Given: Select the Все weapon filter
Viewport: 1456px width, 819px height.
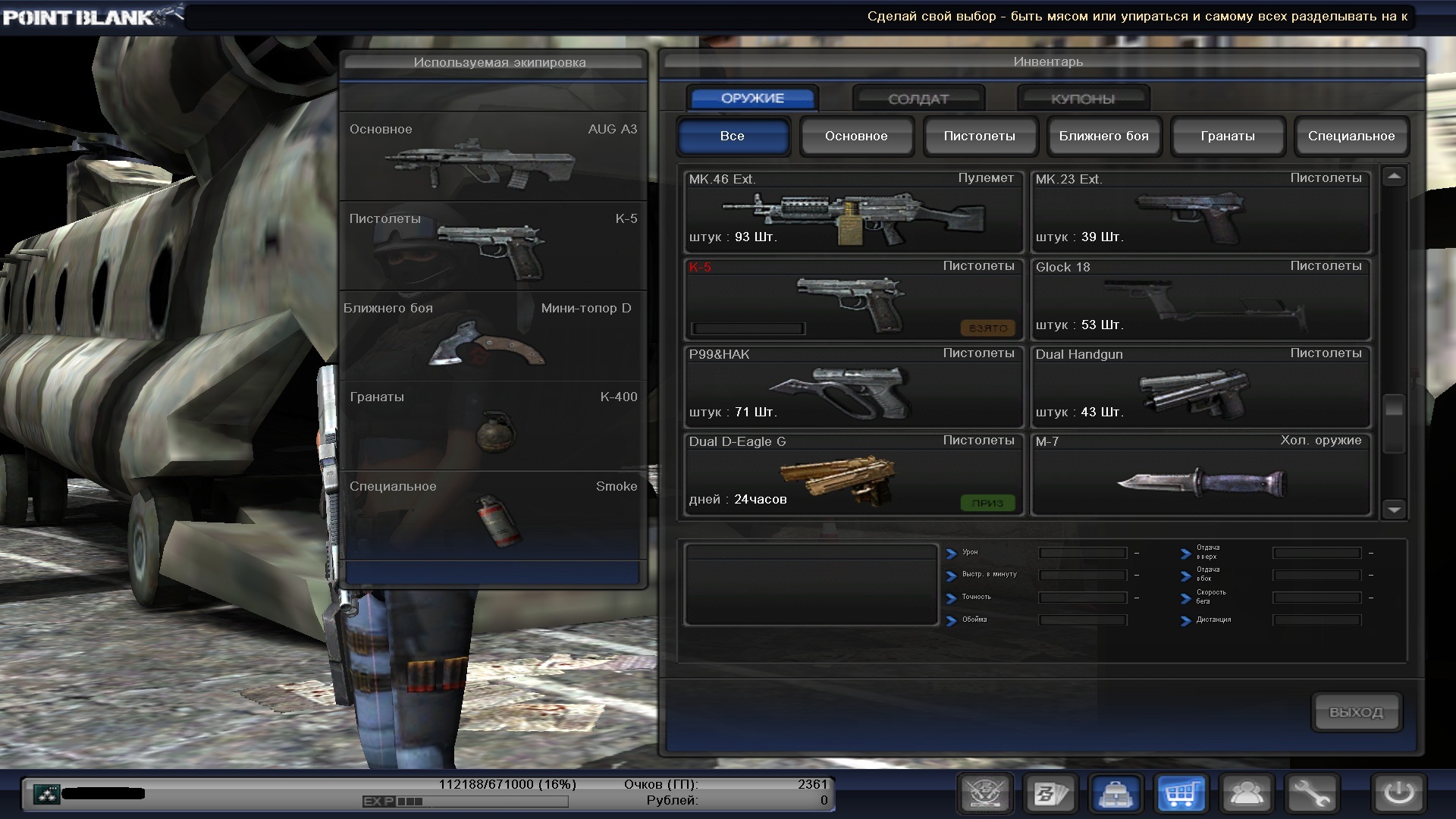Looking at the screenshot, I should pyautogui.click(x=733, y=136).
